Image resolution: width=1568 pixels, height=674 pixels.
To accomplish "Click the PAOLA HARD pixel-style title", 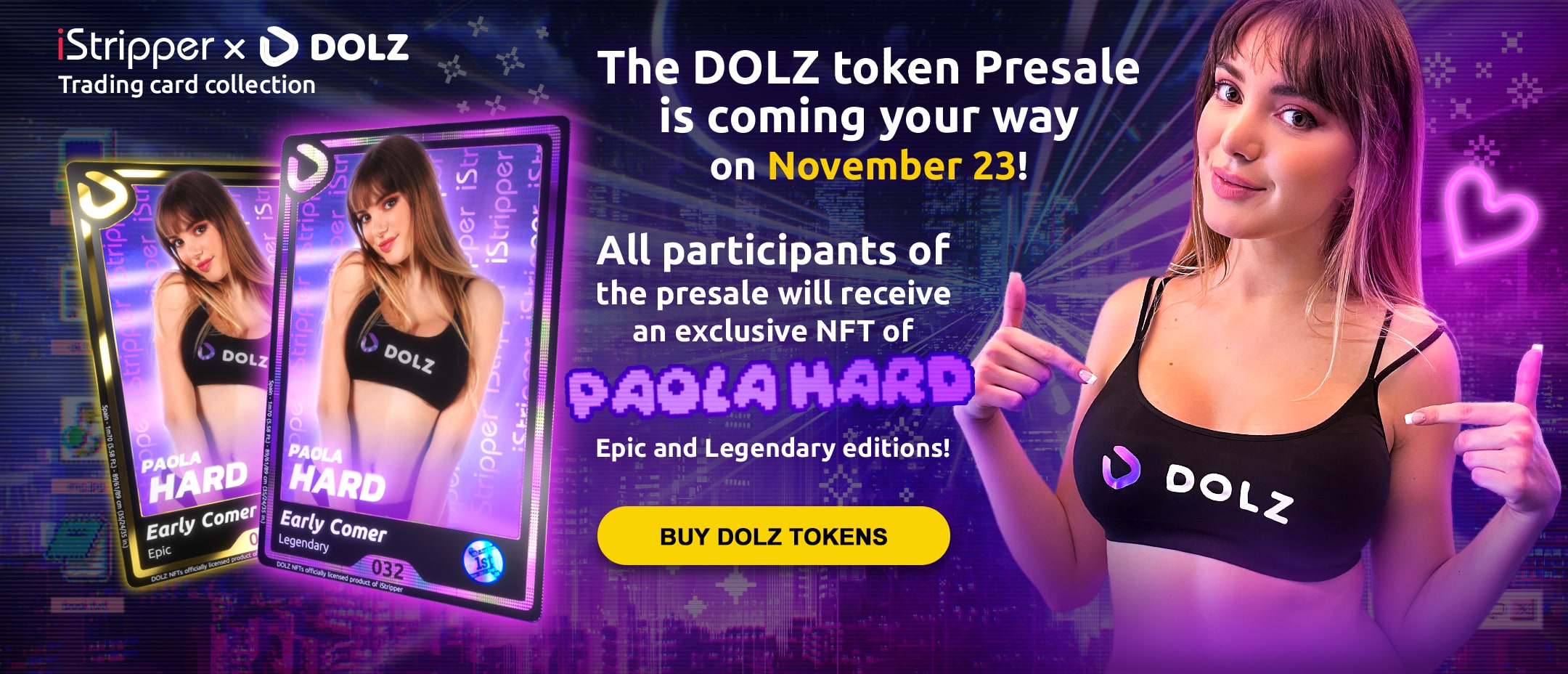I will [769, 386].
